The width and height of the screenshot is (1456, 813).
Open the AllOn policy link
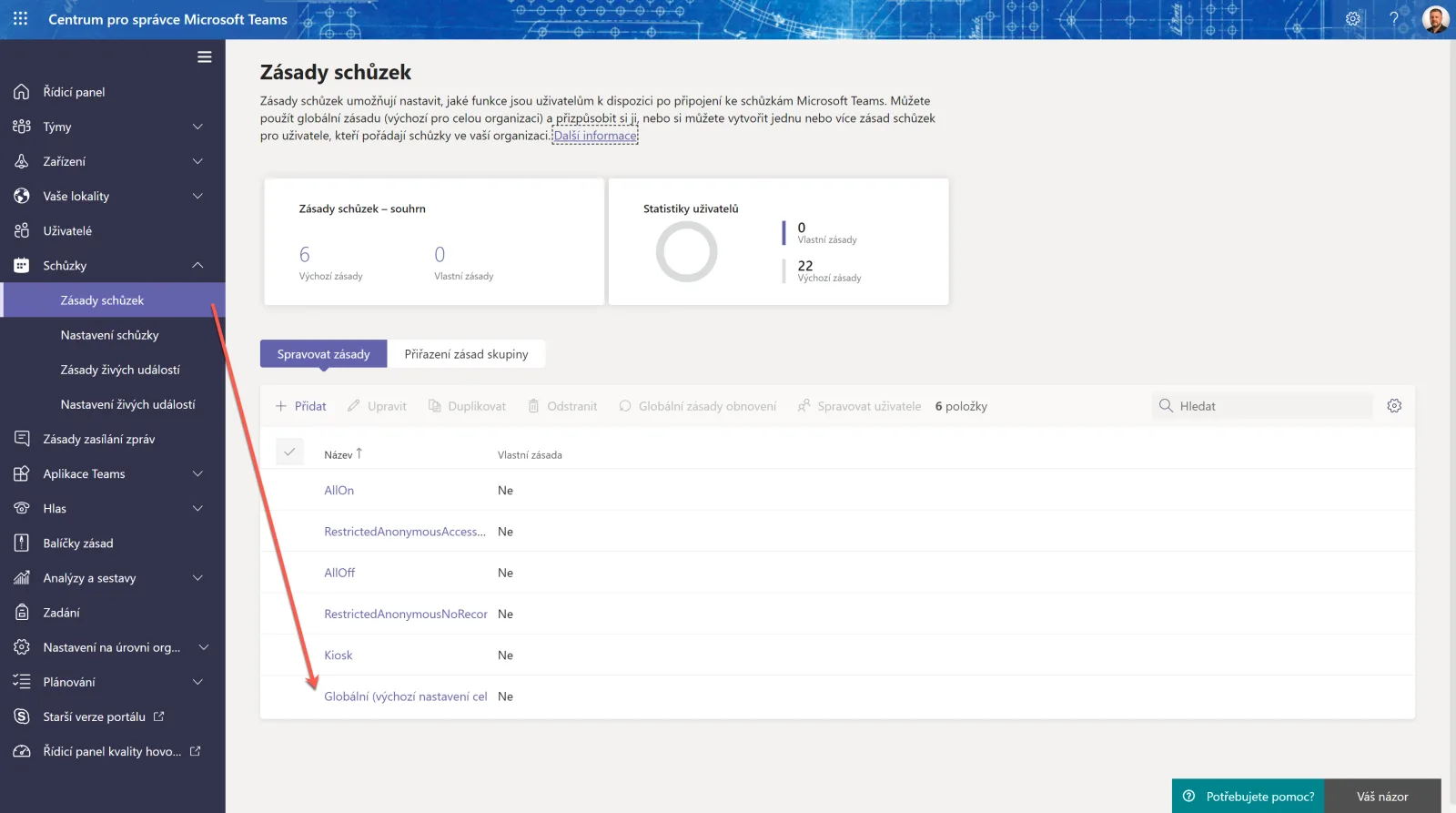tap(339, 491)
